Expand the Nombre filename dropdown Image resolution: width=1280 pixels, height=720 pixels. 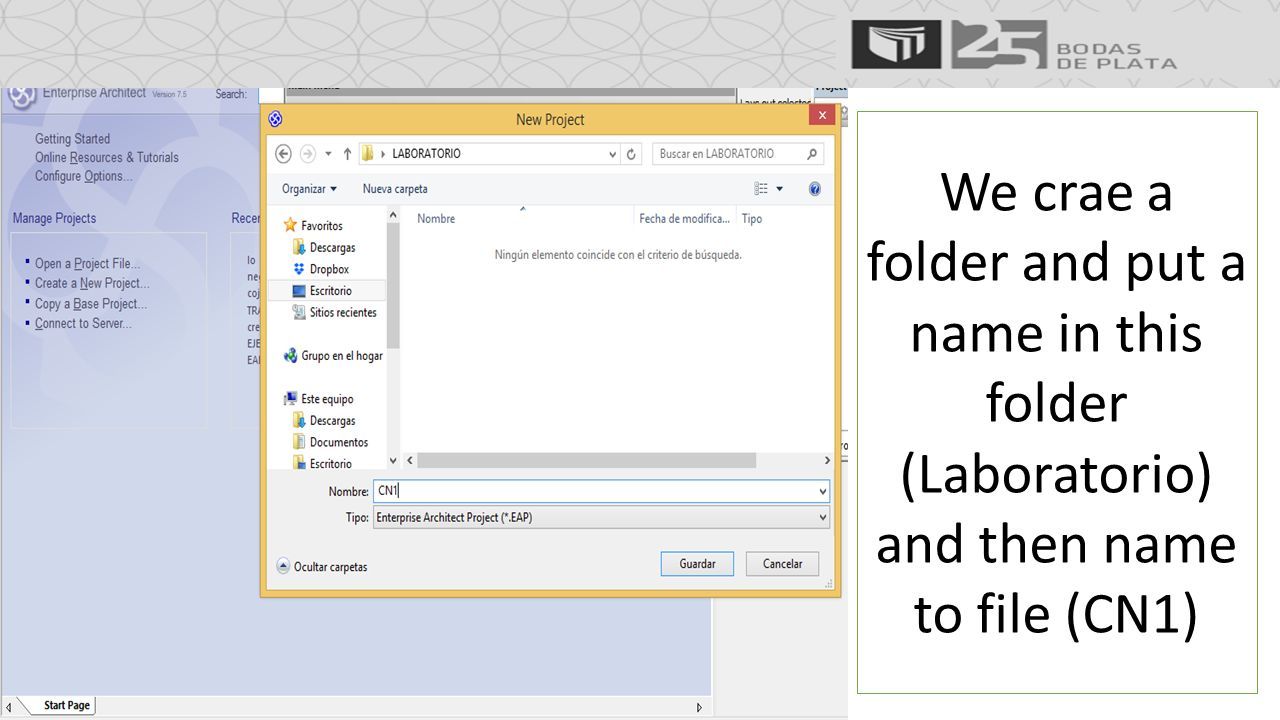click(x=823, y=491)
